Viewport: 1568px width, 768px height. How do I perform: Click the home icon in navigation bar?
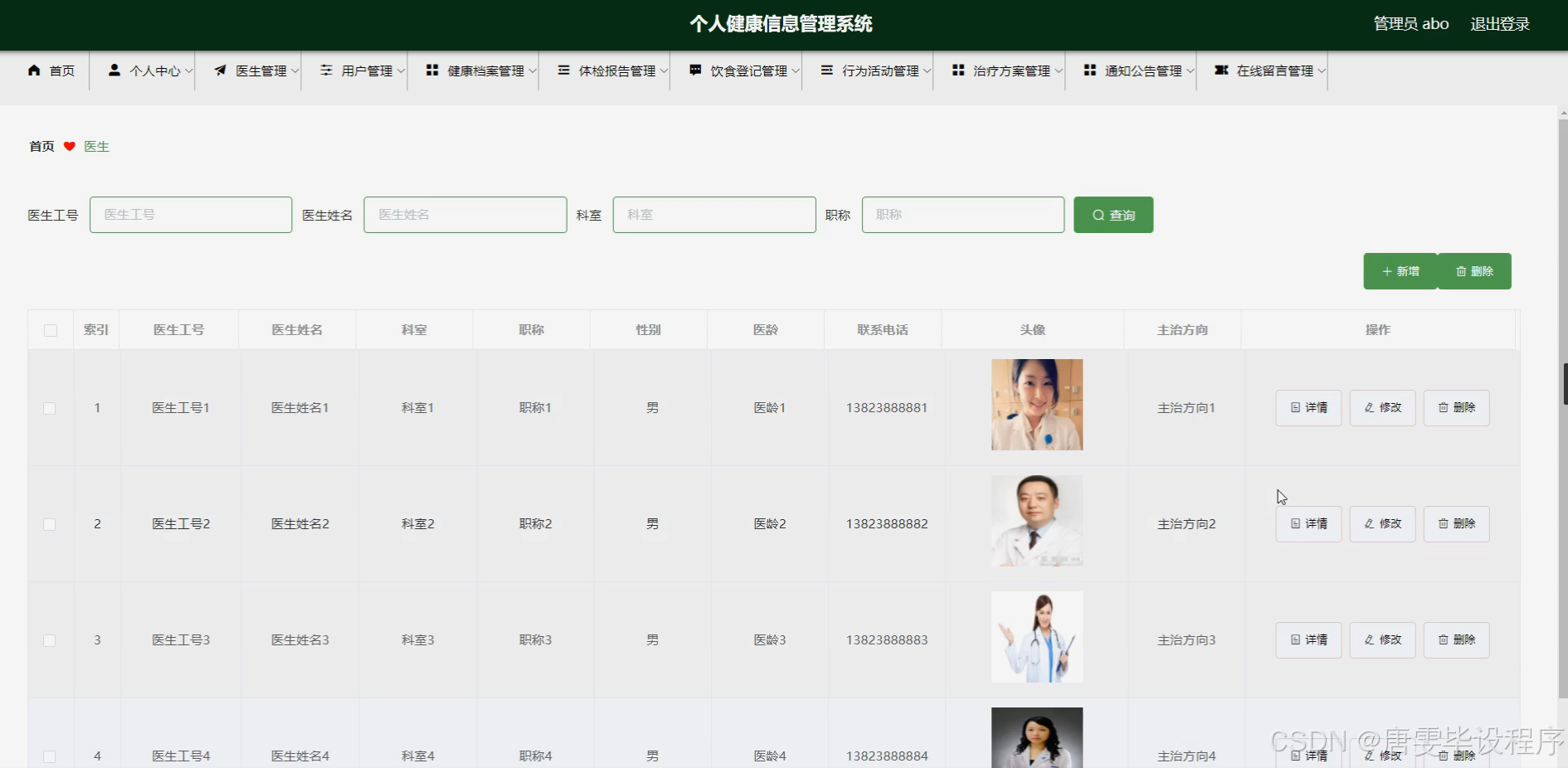pyautogui.click(x=34, y=70)
